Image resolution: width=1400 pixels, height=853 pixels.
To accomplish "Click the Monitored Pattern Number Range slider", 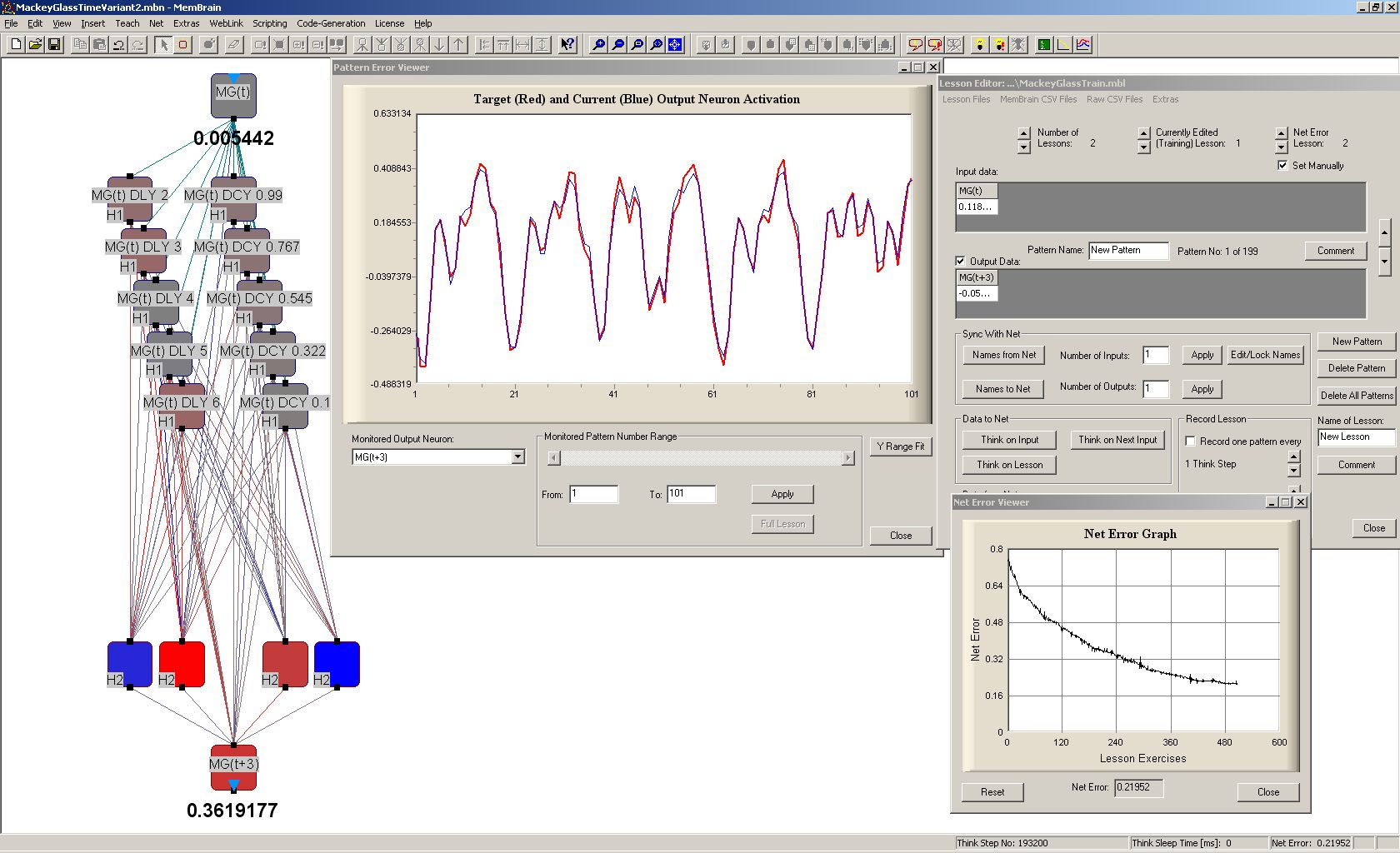I will (x=701, y=458).
